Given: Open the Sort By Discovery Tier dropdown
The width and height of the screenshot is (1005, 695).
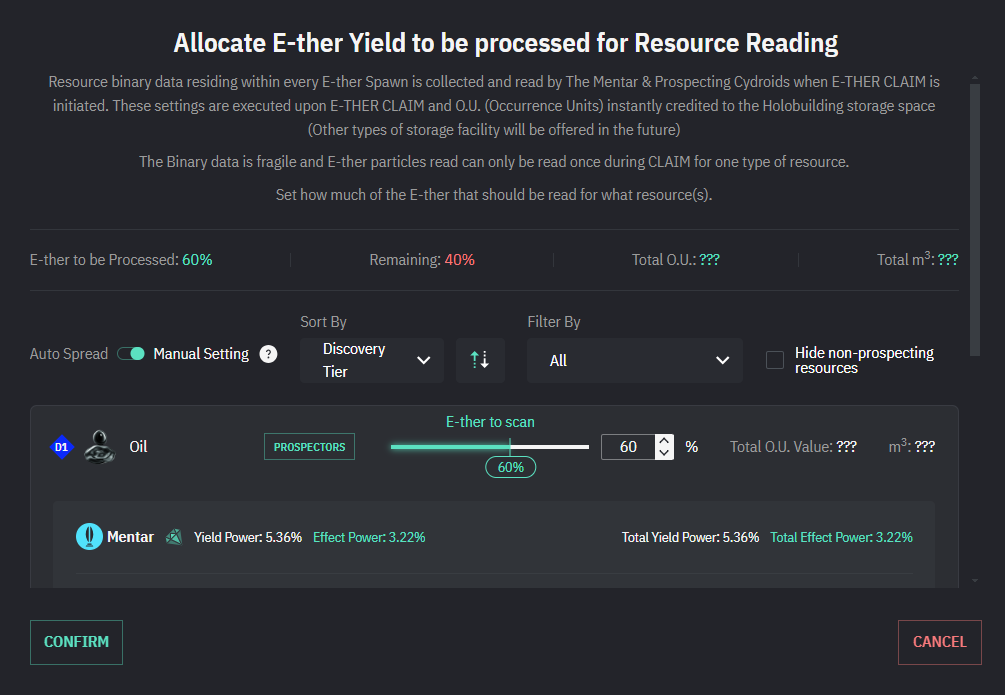Looking at the screenshot, I should coord(372,360).
